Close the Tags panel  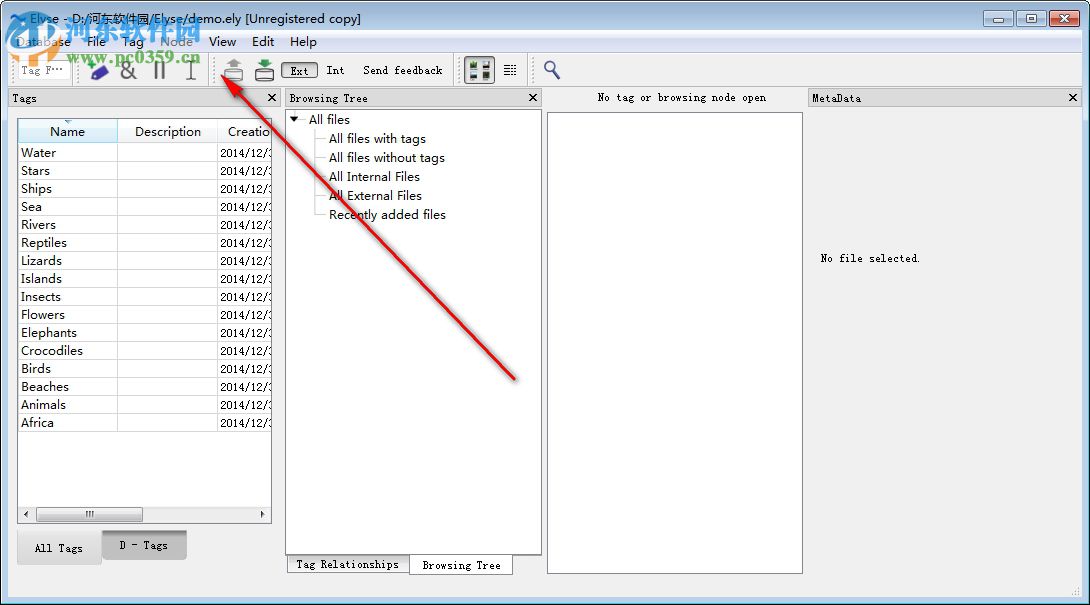click(272, 98)
